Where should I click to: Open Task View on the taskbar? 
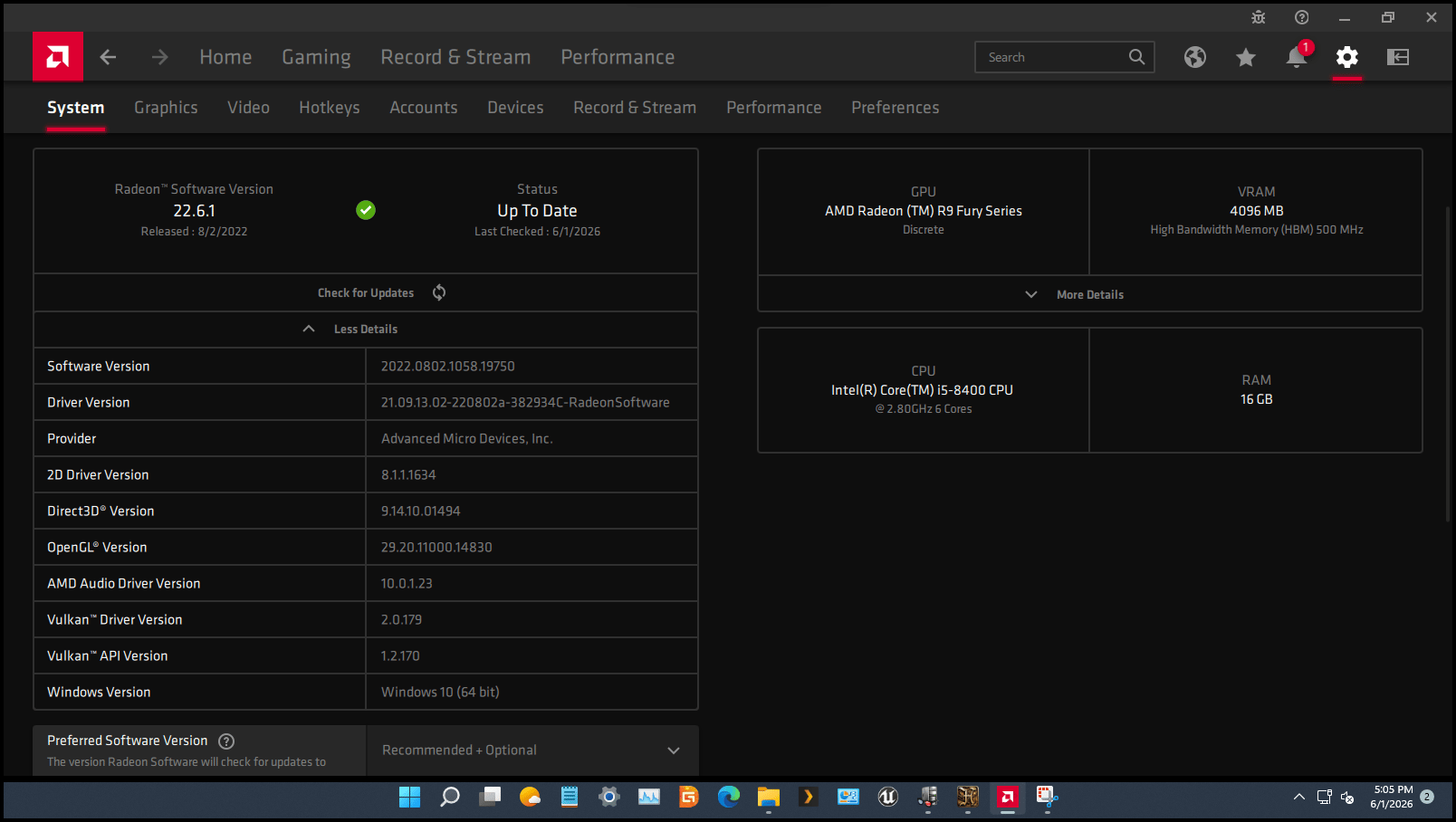[x=490, y=797]
